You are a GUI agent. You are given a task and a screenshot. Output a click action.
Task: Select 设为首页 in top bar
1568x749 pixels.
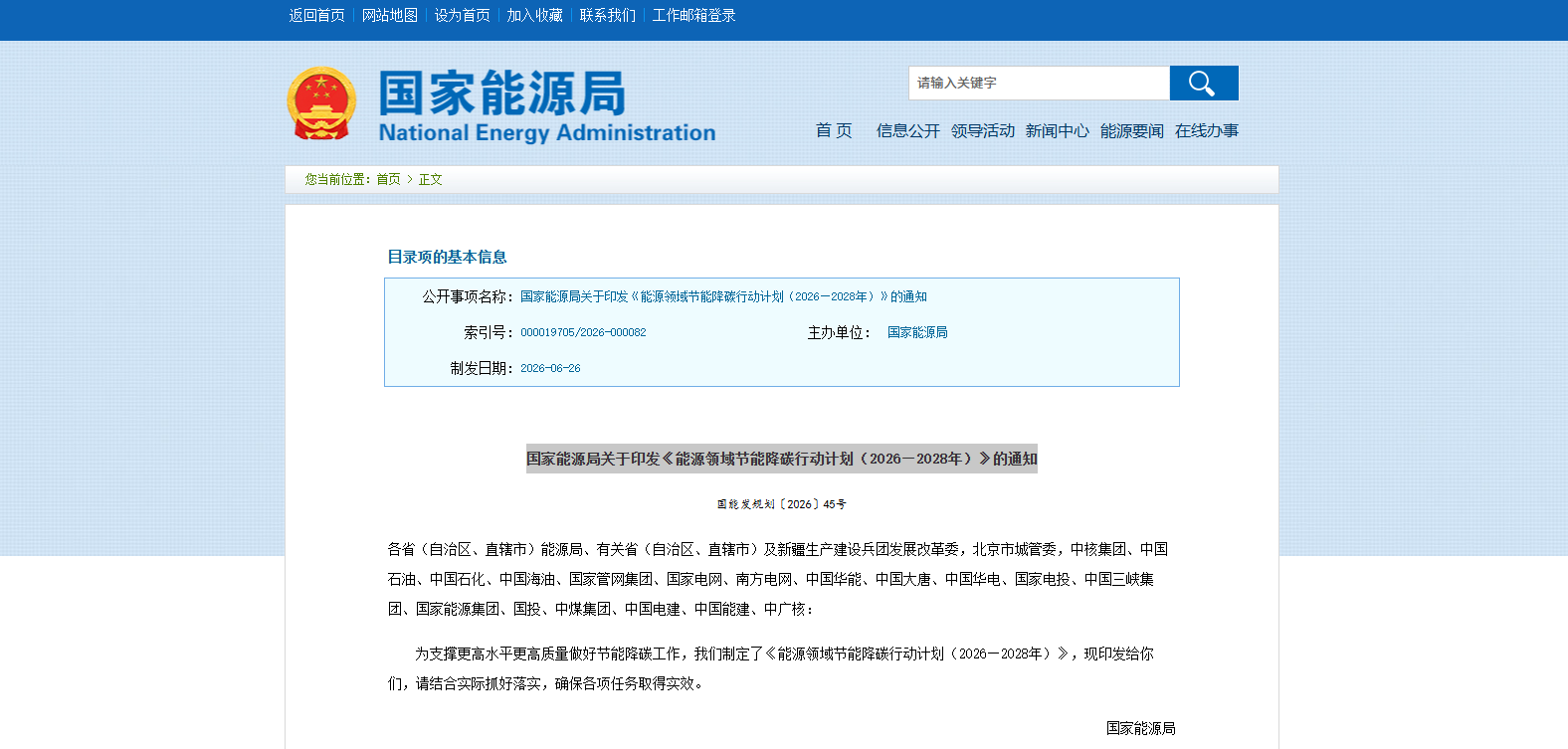click(x=463, y=16)
